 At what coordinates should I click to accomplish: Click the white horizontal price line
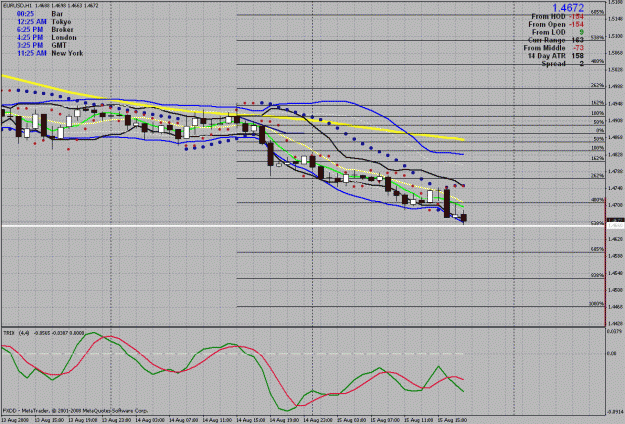[304, 226]
